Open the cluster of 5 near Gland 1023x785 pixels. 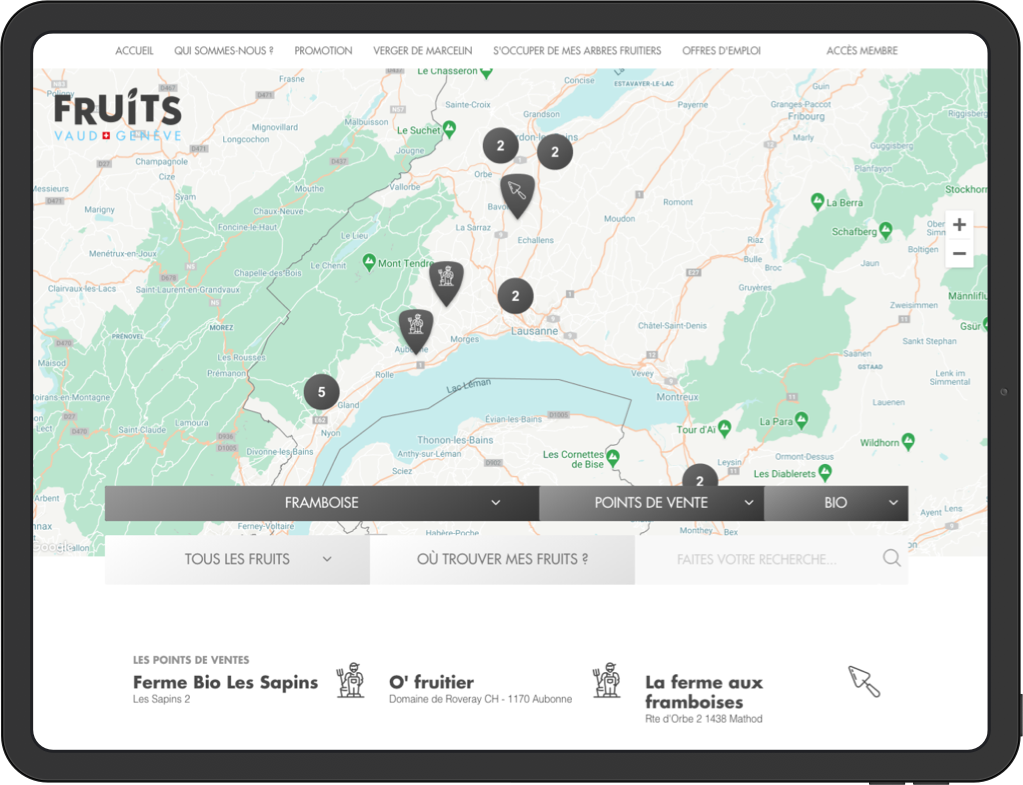pyautogui.click(x=322, y=392)
